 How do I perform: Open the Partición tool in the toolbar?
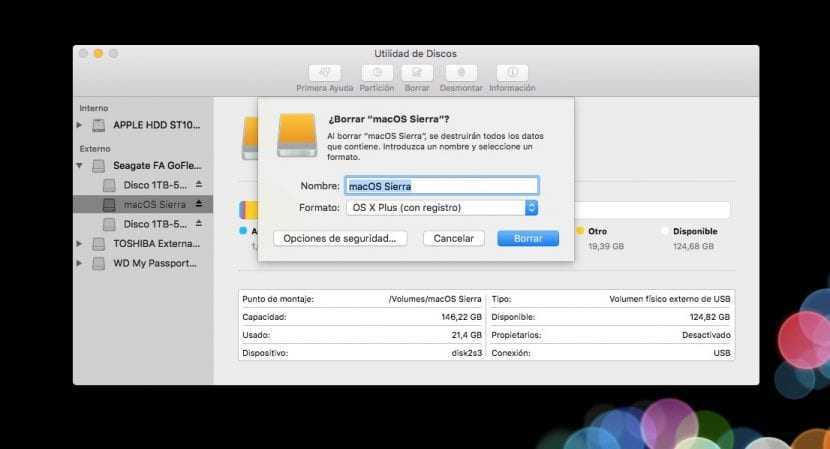376,73
